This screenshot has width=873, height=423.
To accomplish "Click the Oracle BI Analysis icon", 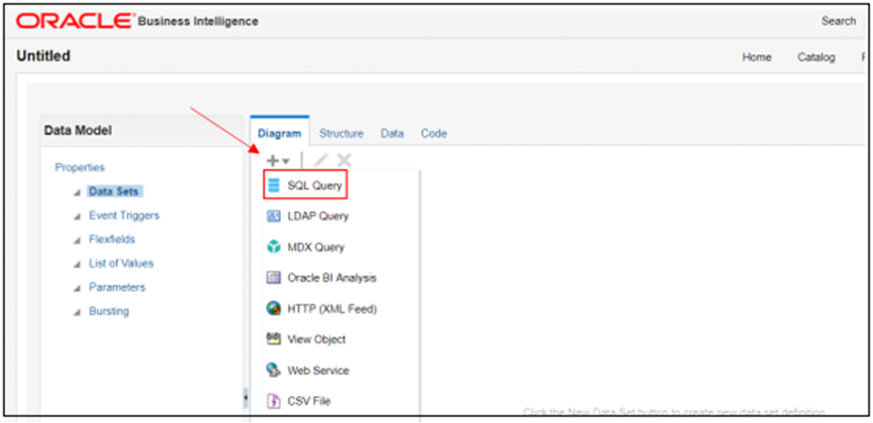I will pos(274,278).
